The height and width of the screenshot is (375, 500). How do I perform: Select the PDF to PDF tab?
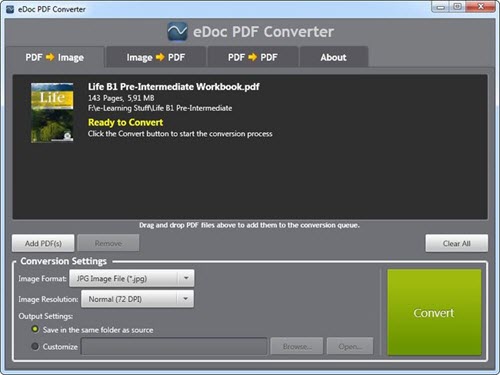click(253, 57)
